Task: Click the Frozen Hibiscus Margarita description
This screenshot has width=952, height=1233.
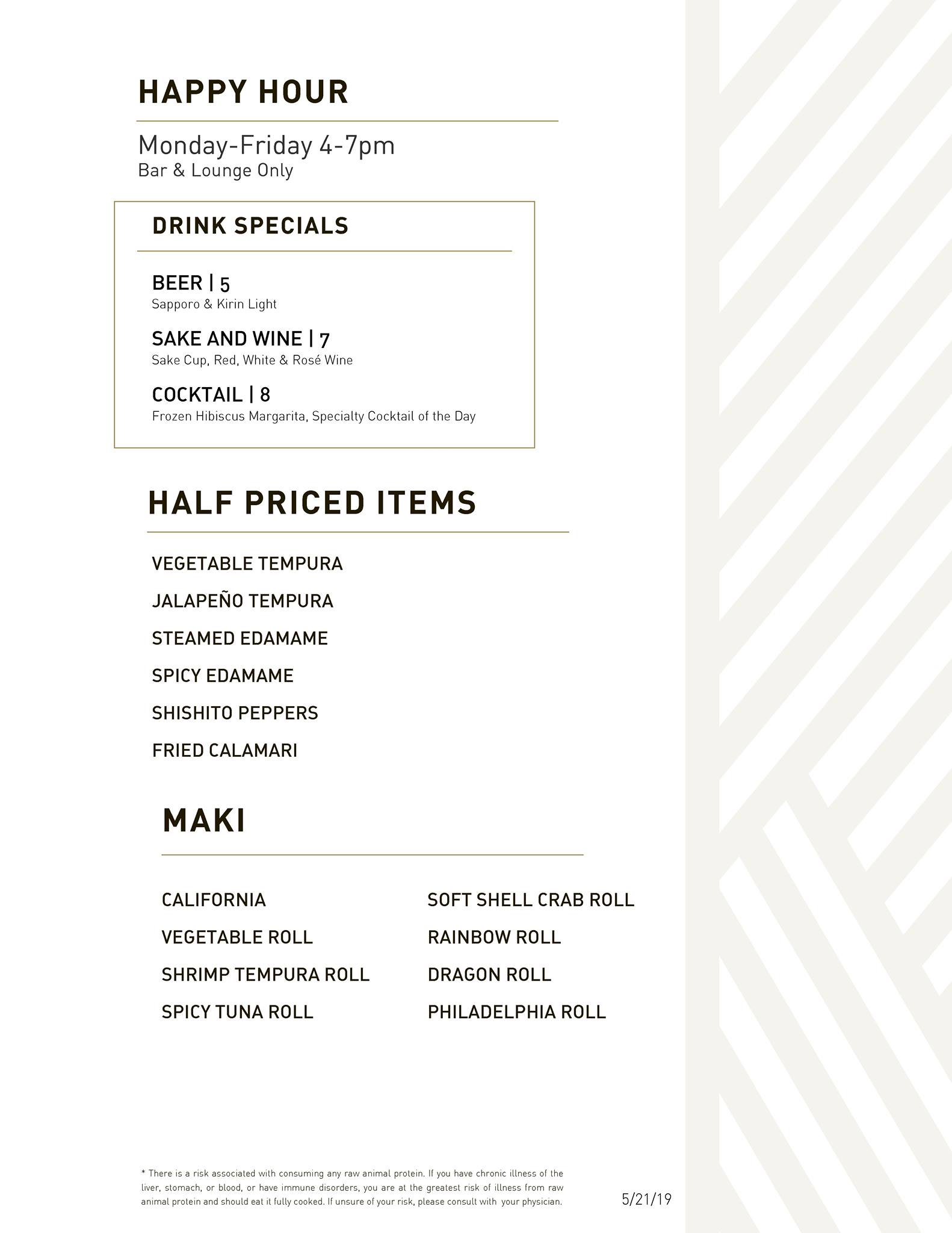Action: (314, 416)
